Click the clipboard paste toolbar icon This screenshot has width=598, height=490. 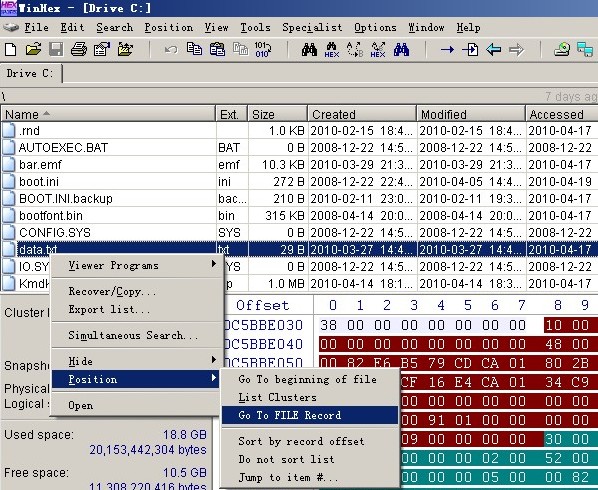pyautogui.click(x=217, y=50)
